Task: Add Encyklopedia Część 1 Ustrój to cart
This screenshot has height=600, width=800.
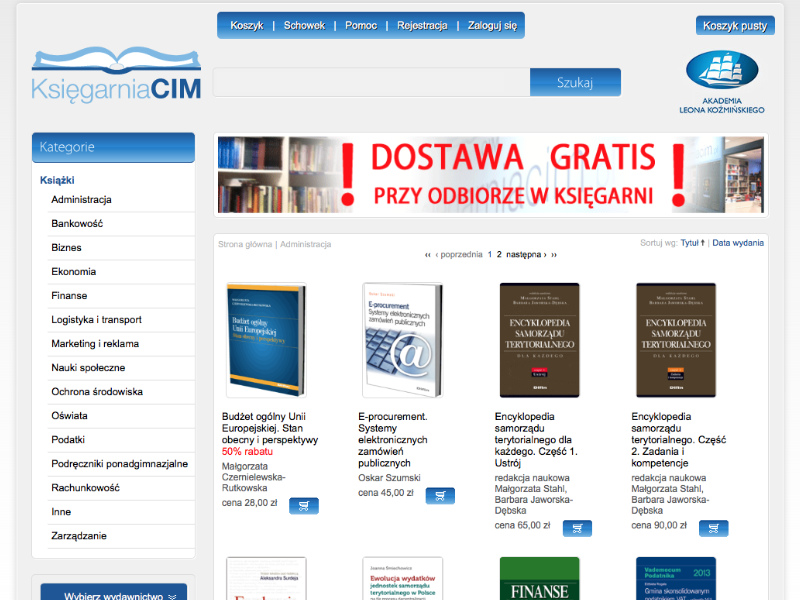Action: point(577,528)
